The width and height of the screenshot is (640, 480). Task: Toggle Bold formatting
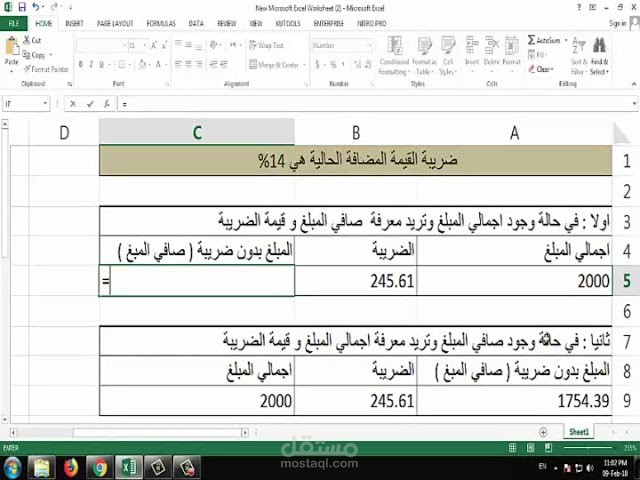(81, 64)
